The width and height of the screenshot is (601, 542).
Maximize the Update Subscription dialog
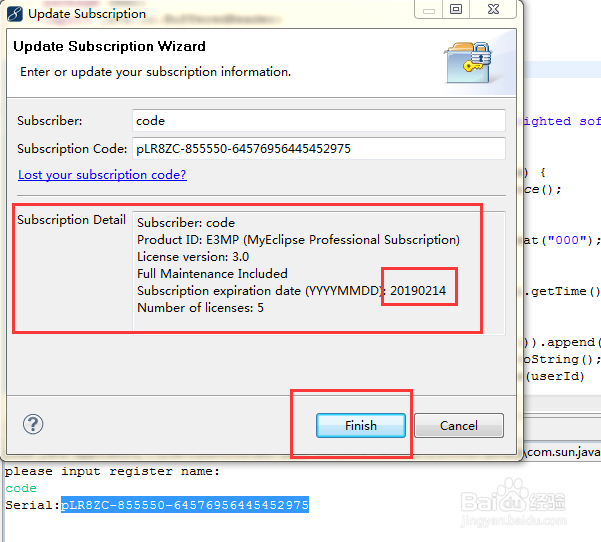click(456, 10)
